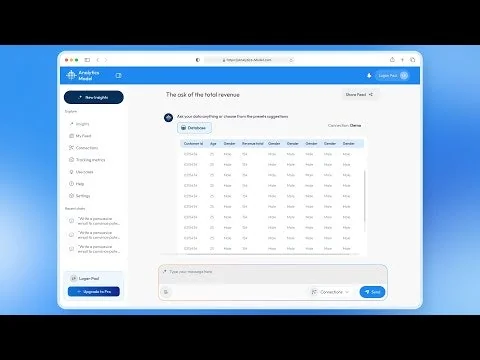Click the Connection: Demo label
480x360 pixels.
pos(344,126)
